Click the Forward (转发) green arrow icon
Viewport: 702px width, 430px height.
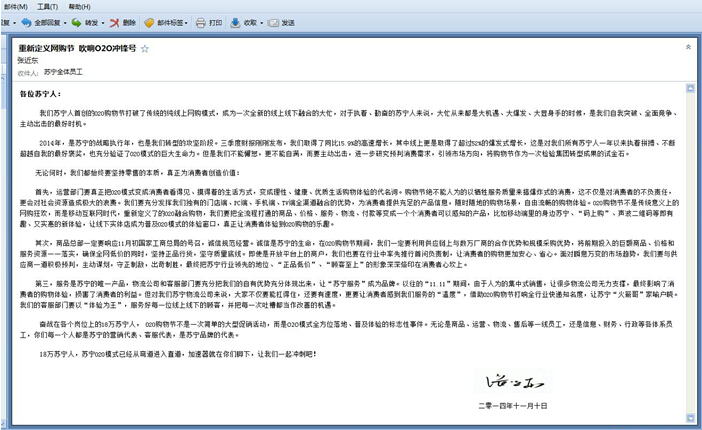pos(76,22)
